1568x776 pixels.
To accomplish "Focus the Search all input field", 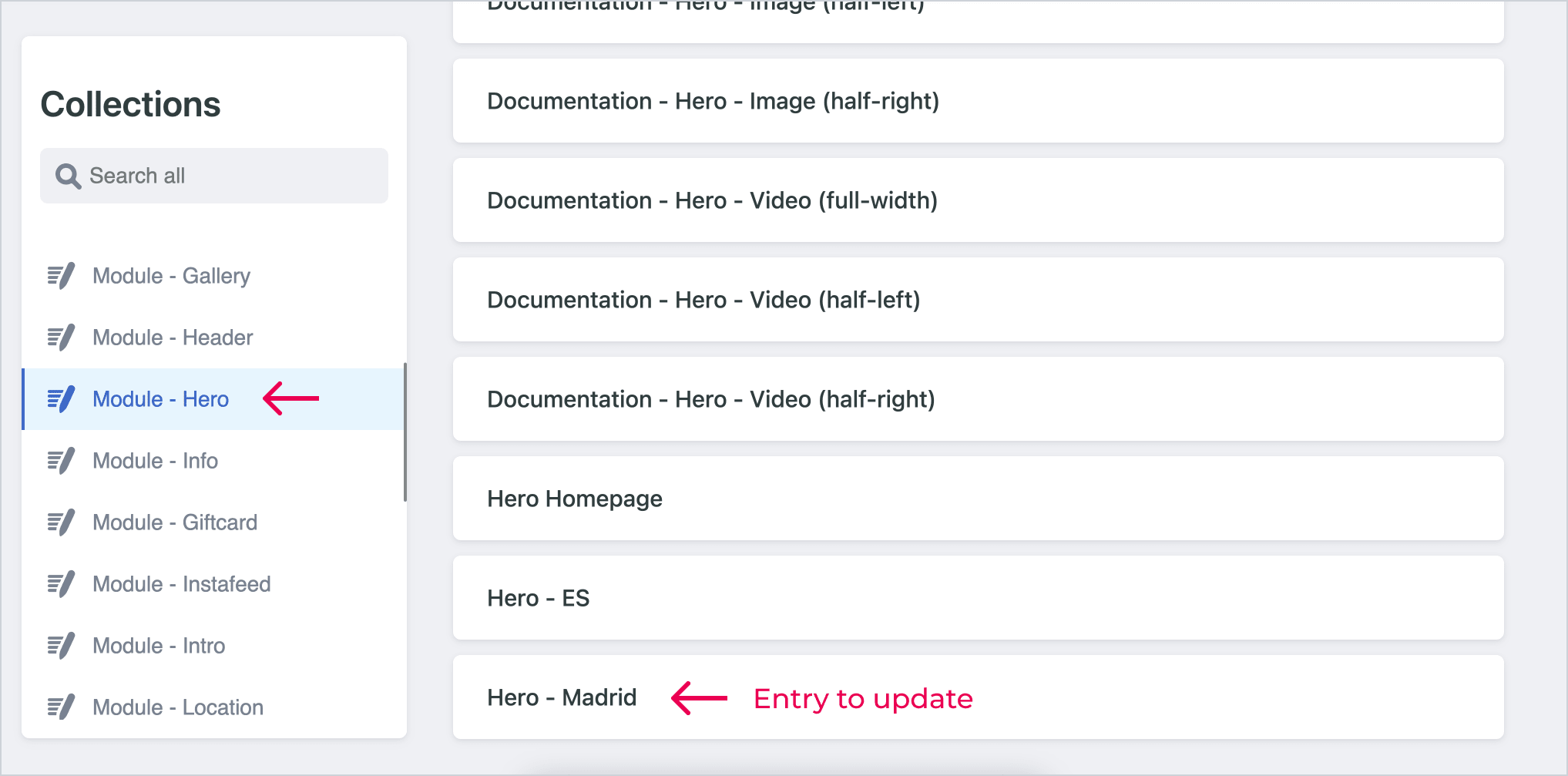I will [x=214, y=176].
